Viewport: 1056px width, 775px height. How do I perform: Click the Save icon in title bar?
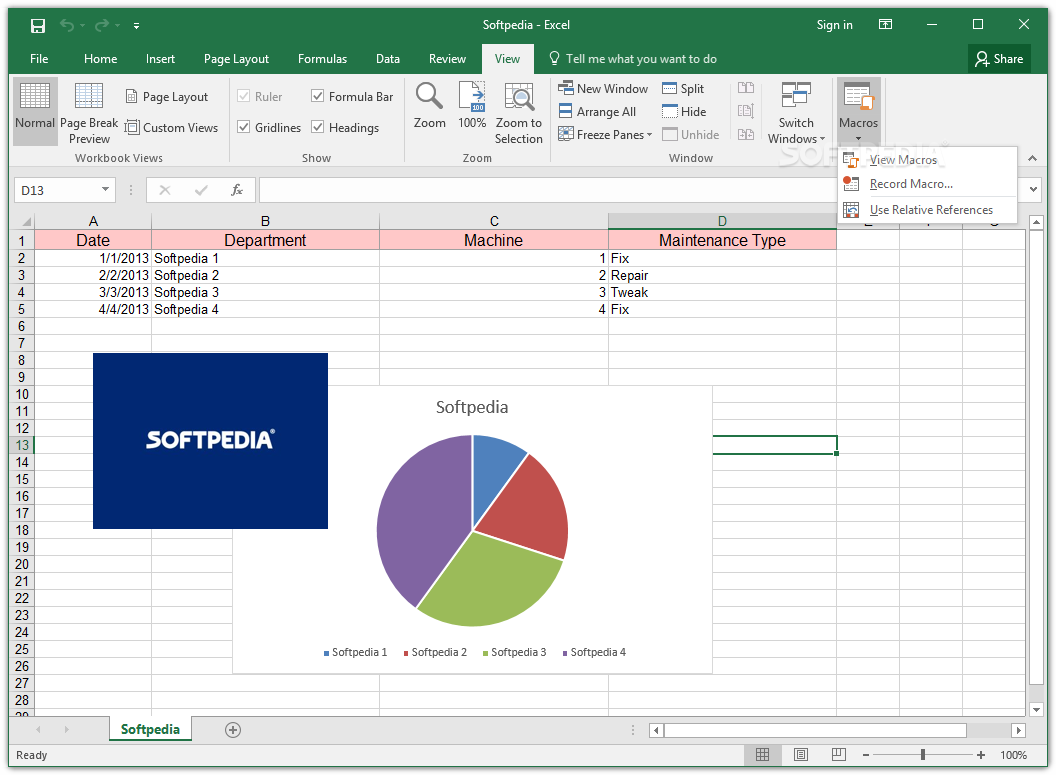[x=38, y=26]
